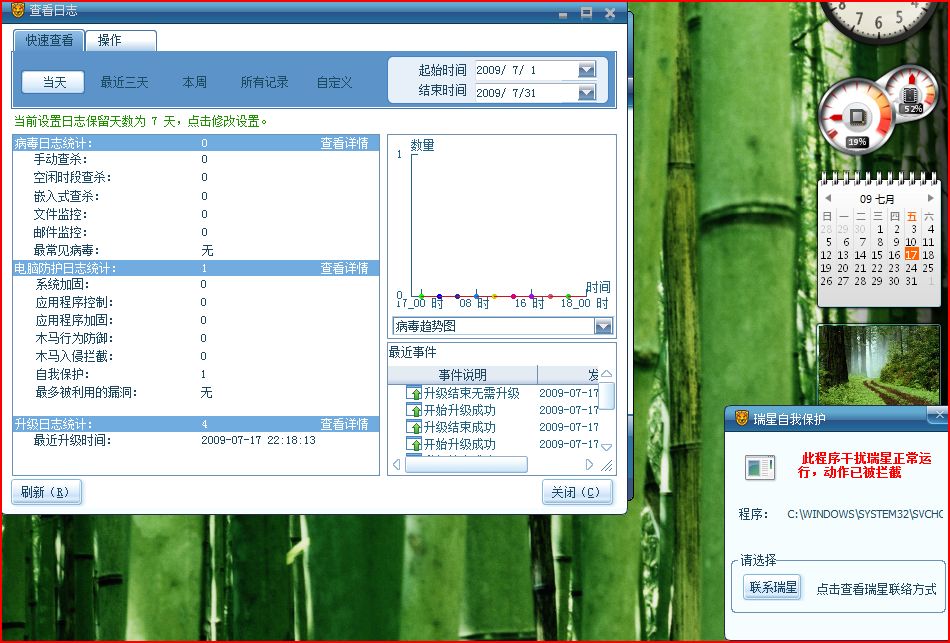This screenshot has height=643, width=950.
Task: Switch to the 快速查看 tab
Action: pyautogui.click(x=49, y=41)
